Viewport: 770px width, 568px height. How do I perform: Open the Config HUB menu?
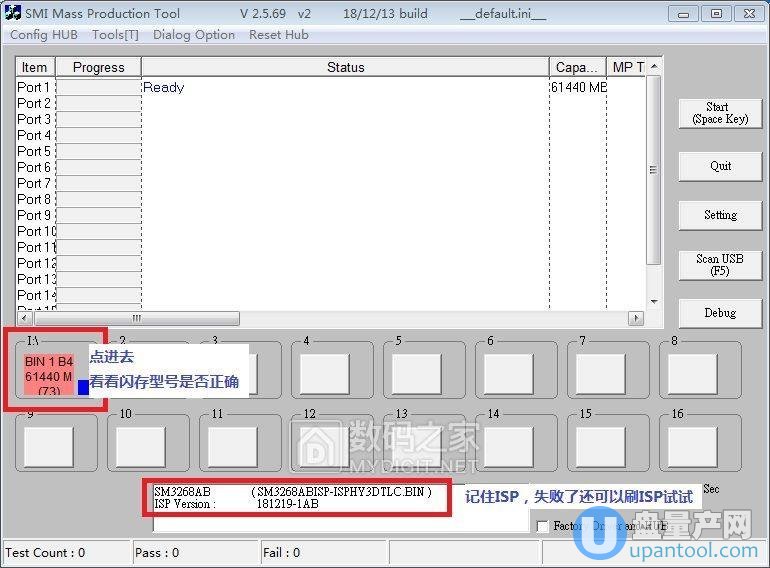coord(44,35)
